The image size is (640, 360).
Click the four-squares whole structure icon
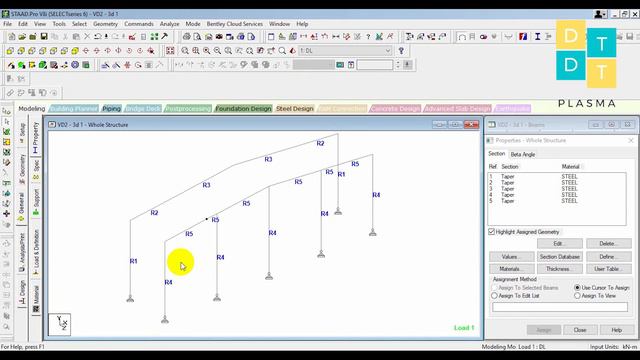pyautogui.click(x=170, y=51)
